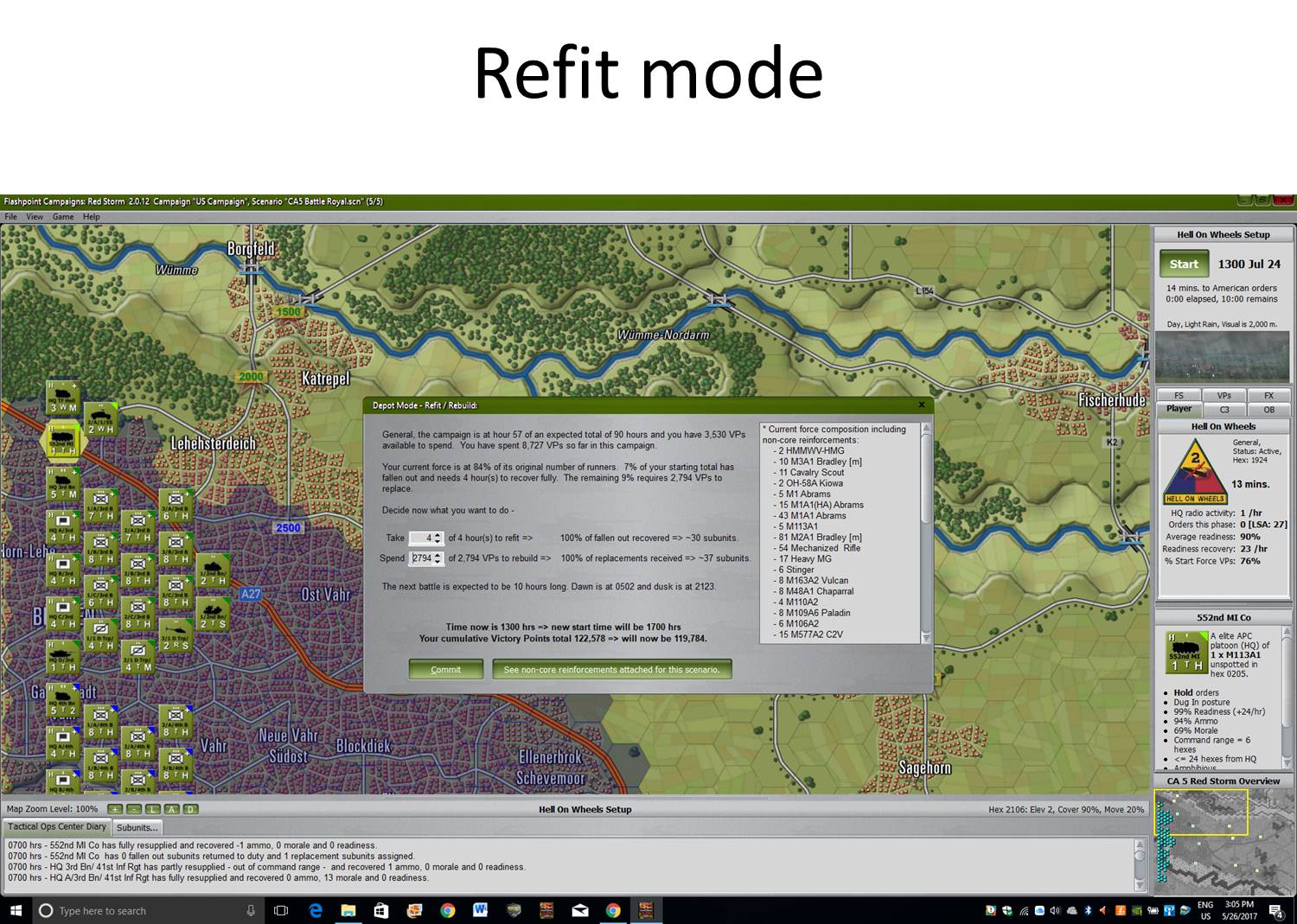Image resolution: width=1297 pixels, height=924 pixels.
Task: Click the taskbar search box
Action: pyautogui.click(x=147, y=910)
